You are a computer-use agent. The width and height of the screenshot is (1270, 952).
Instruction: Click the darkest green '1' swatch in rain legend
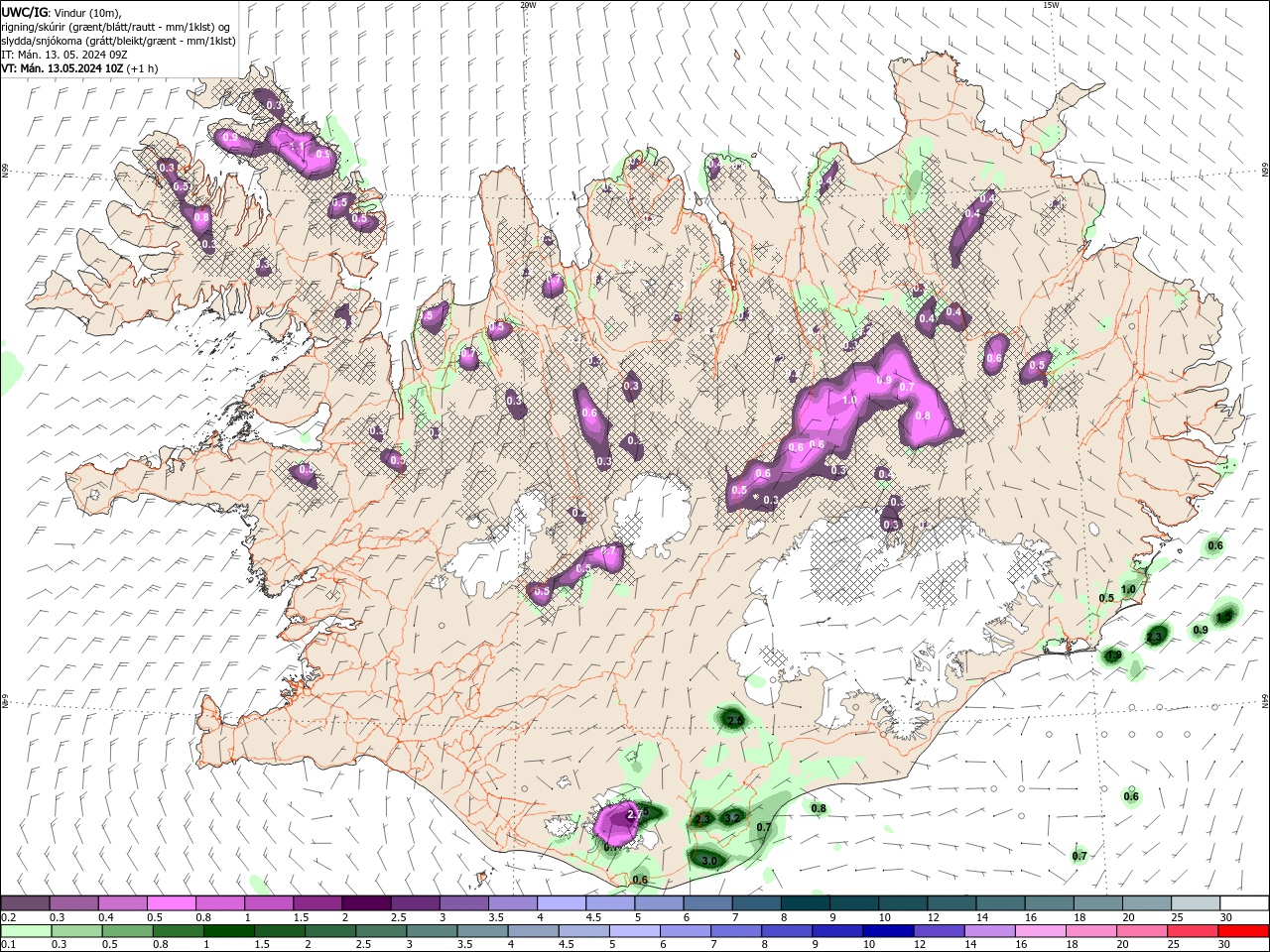pyautogui.click(x=229, y=931)
